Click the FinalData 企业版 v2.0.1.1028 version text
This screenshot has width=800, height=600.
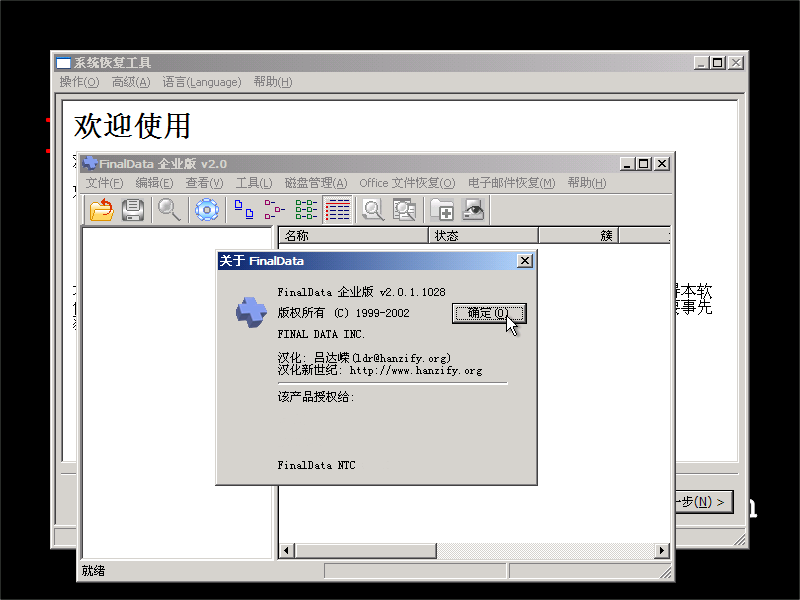[x=361, y=292]
